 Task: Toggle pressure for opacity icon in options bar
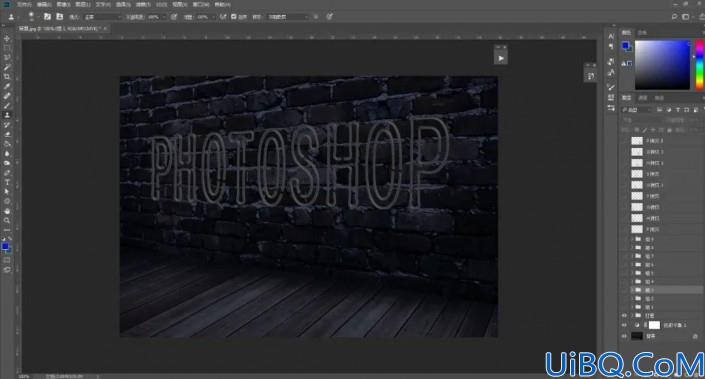174,17
